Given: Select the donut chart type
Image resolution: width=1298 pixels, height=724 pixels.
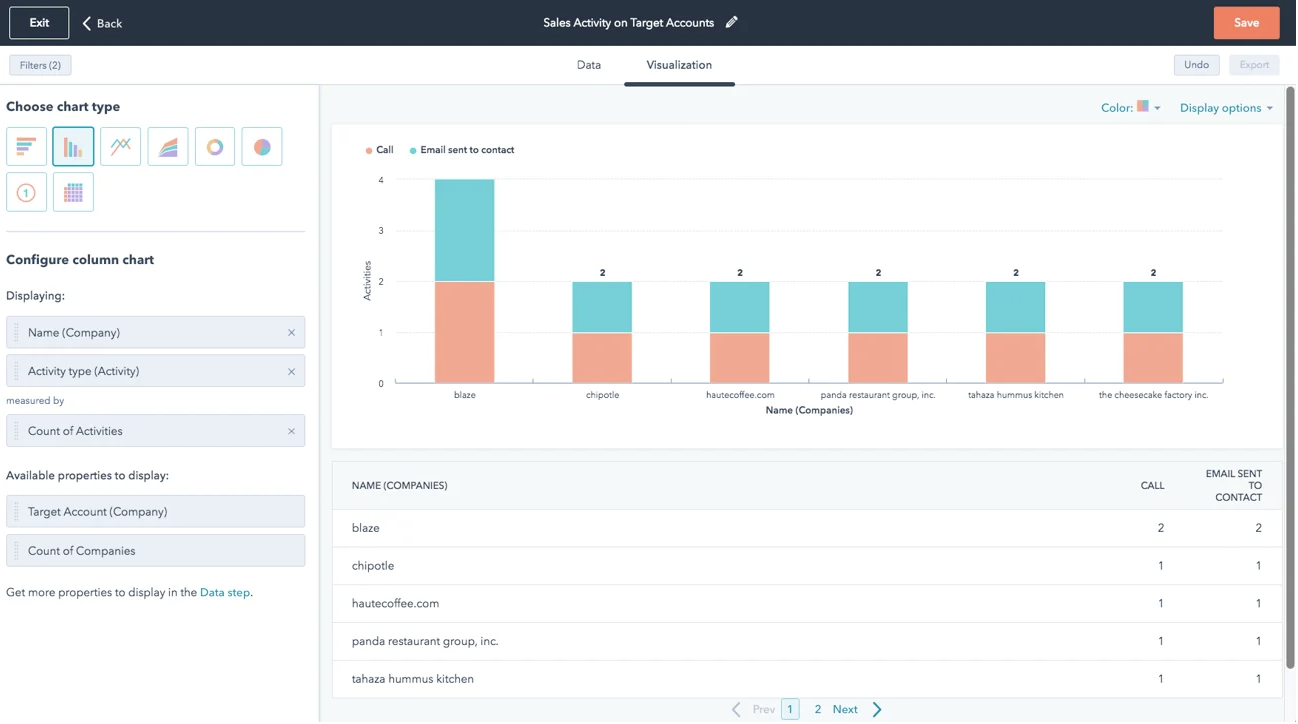Looking at the screenshot, I should [215, 147].
